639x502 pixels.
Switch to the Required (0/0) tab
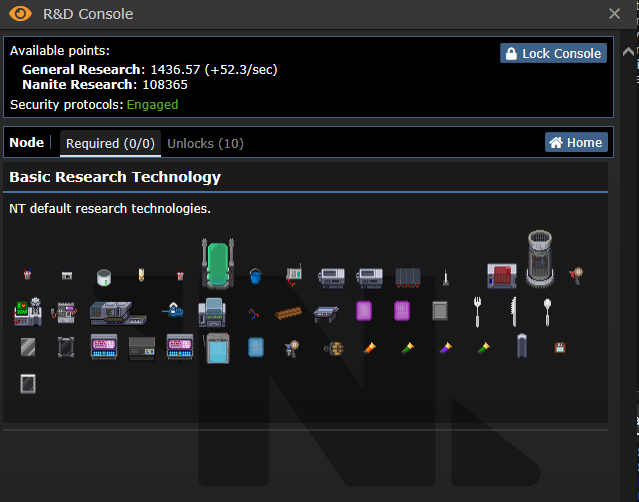click(x=110, y=143)
